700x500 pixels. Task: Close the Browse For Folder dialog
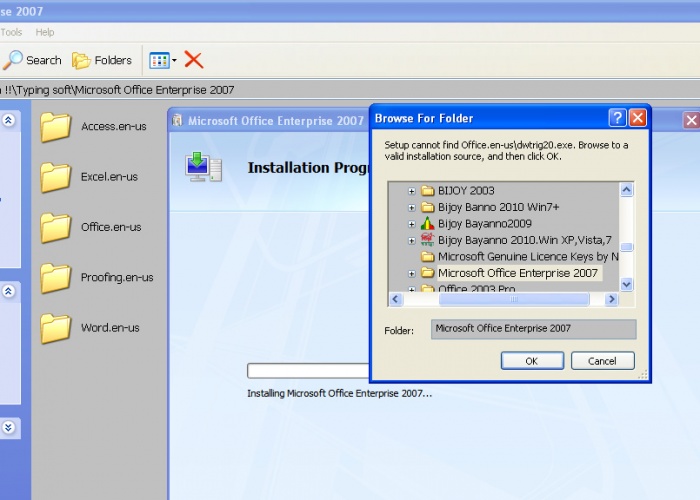click(x=638, y=118)
